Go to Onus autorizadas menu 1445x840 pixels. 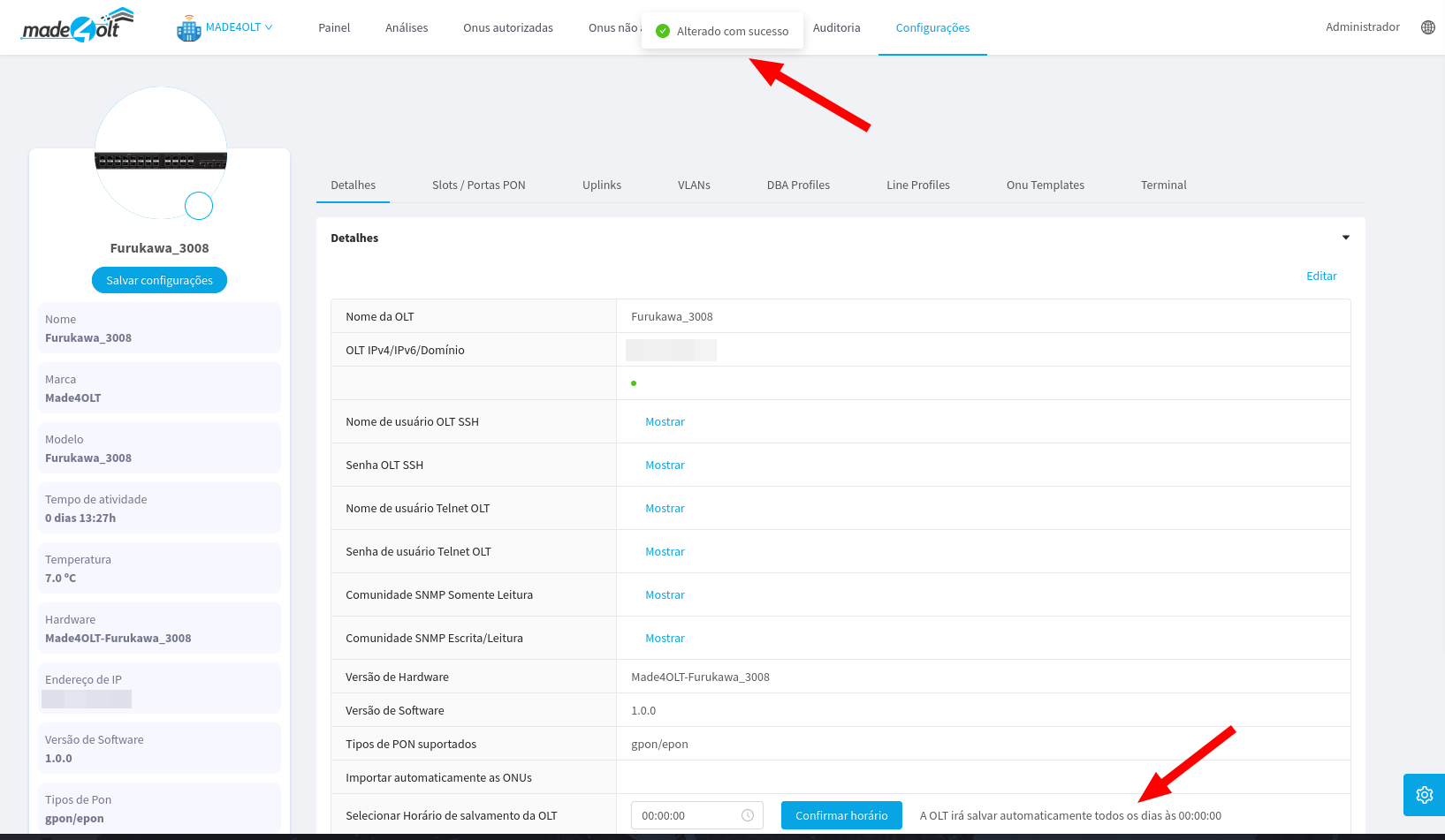point(507,28)
